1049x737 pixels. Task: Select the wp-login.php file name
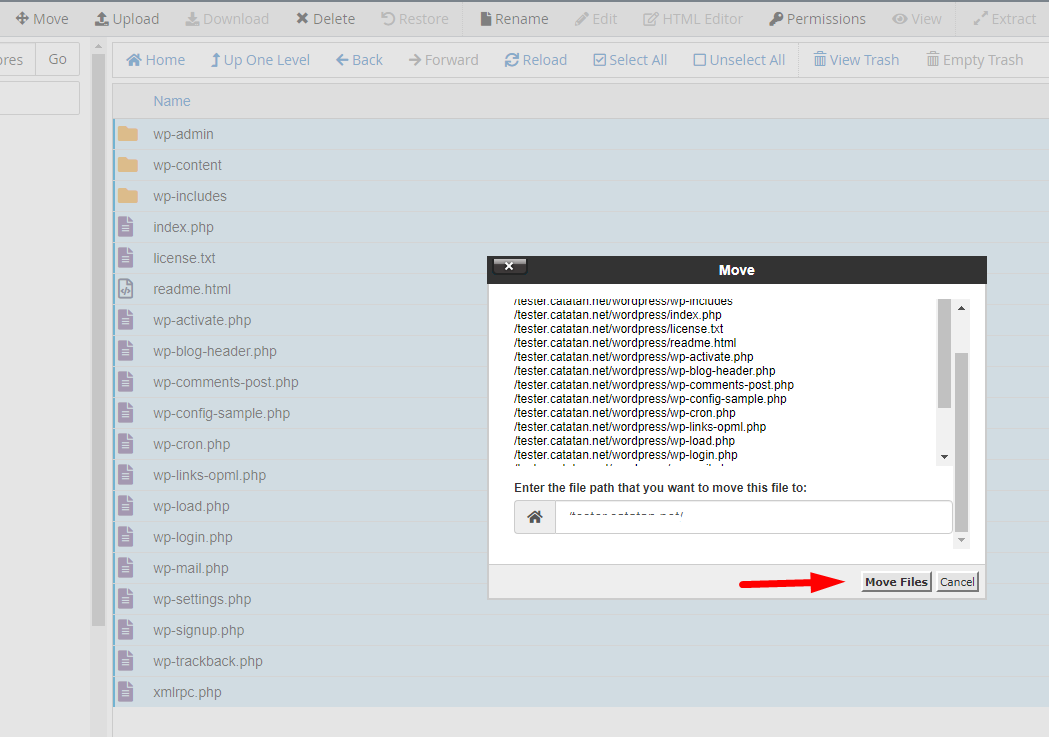pos(193,537)
